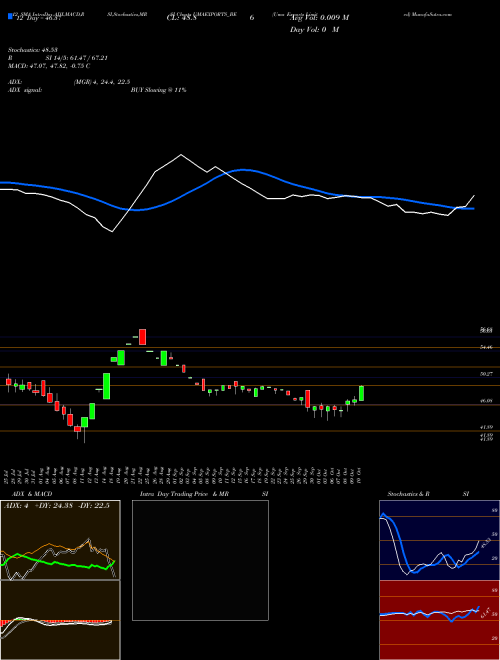Select the '(MGR) 4, 24.4, 22.5' ADX values

102,82
